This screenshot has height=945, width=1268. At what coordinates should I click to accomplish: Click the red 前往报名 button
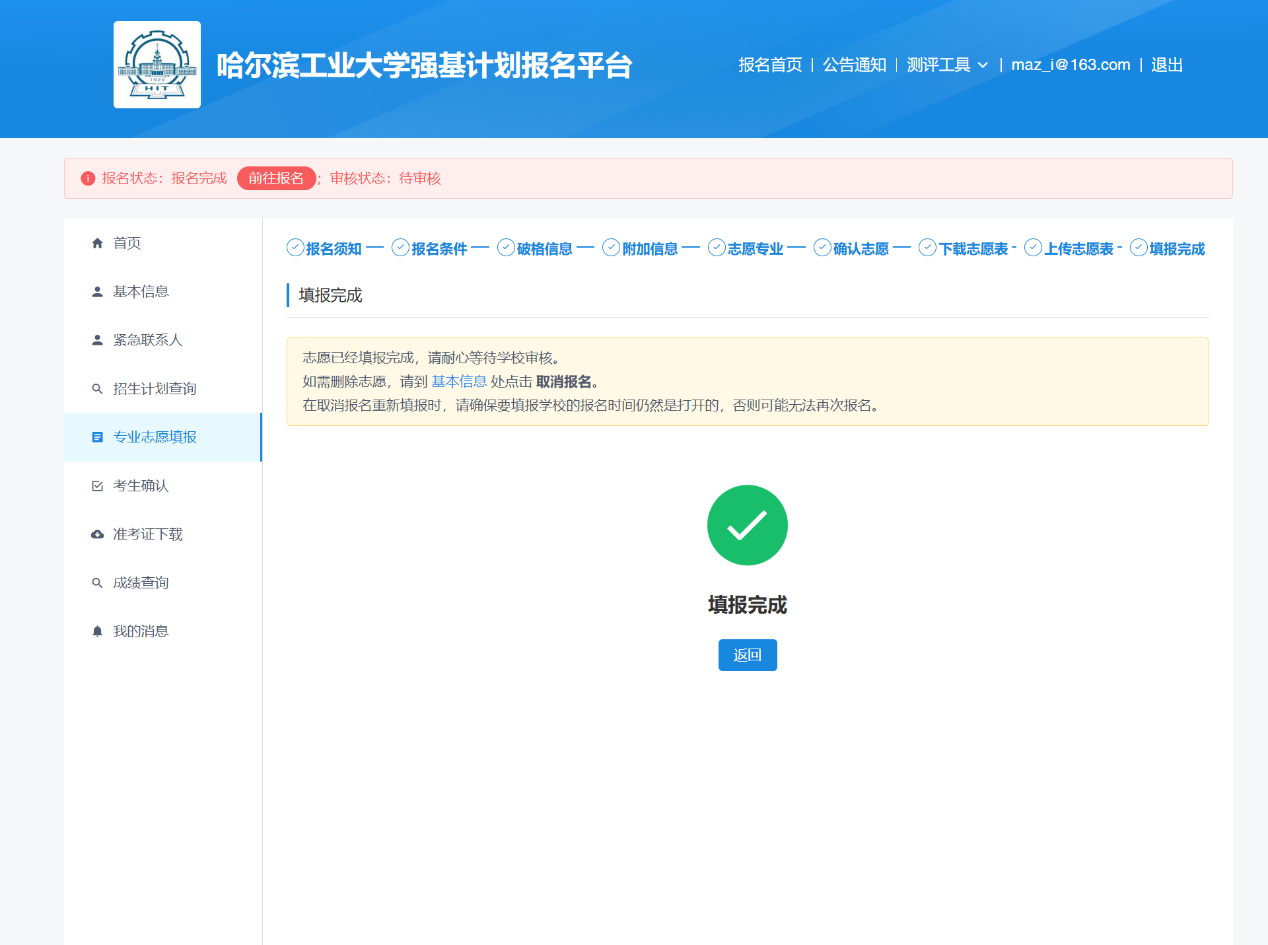tap(276, 178)
